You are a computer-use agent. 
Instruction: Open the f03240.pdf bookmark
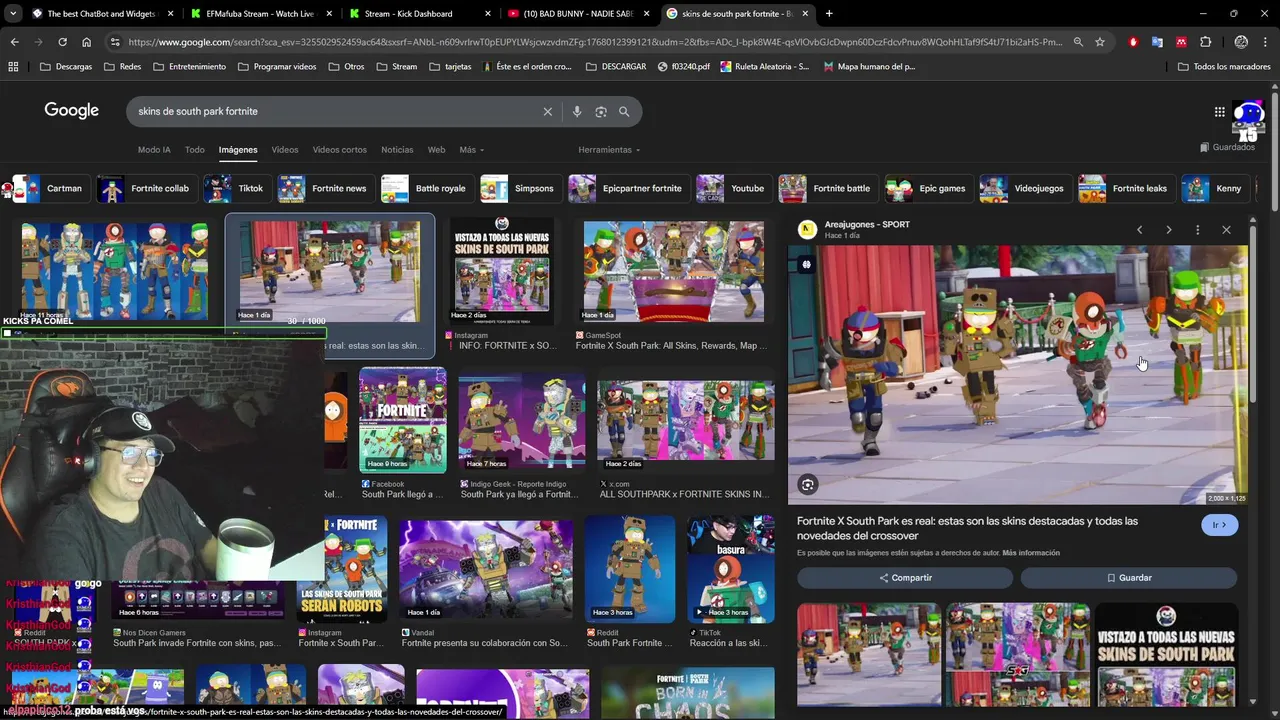point(684,67)
